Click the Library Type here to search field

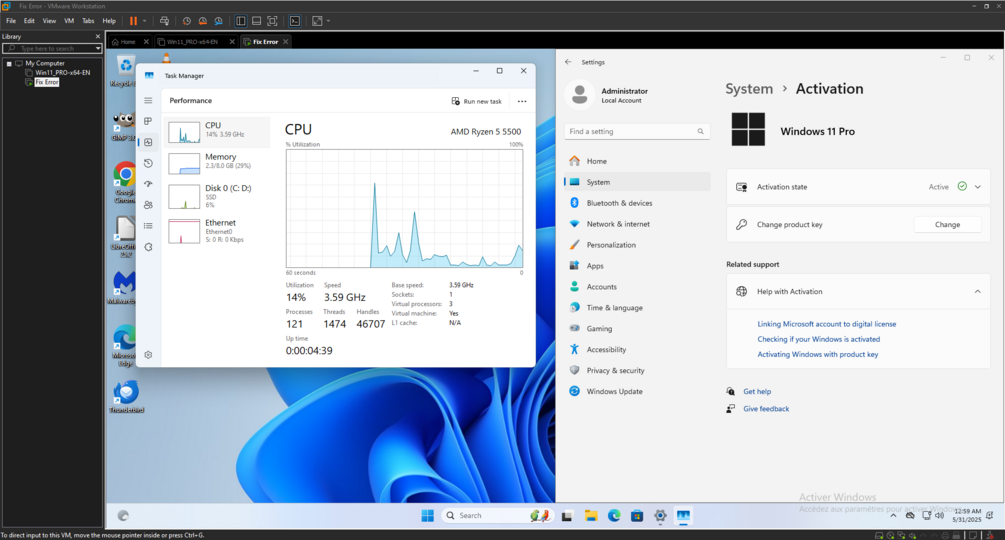(x=51, y=49)
